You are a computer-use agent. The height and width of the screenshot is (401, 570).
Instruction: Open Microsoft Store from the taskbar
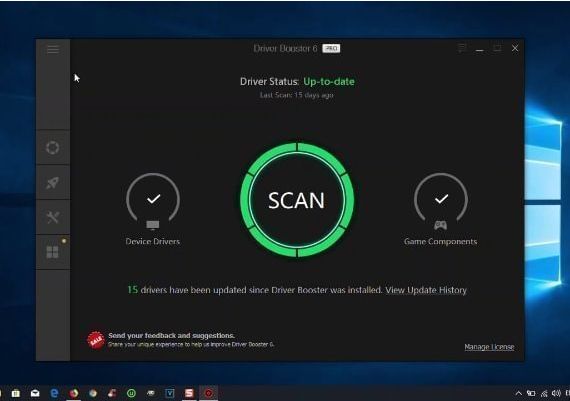click(16, 393)
